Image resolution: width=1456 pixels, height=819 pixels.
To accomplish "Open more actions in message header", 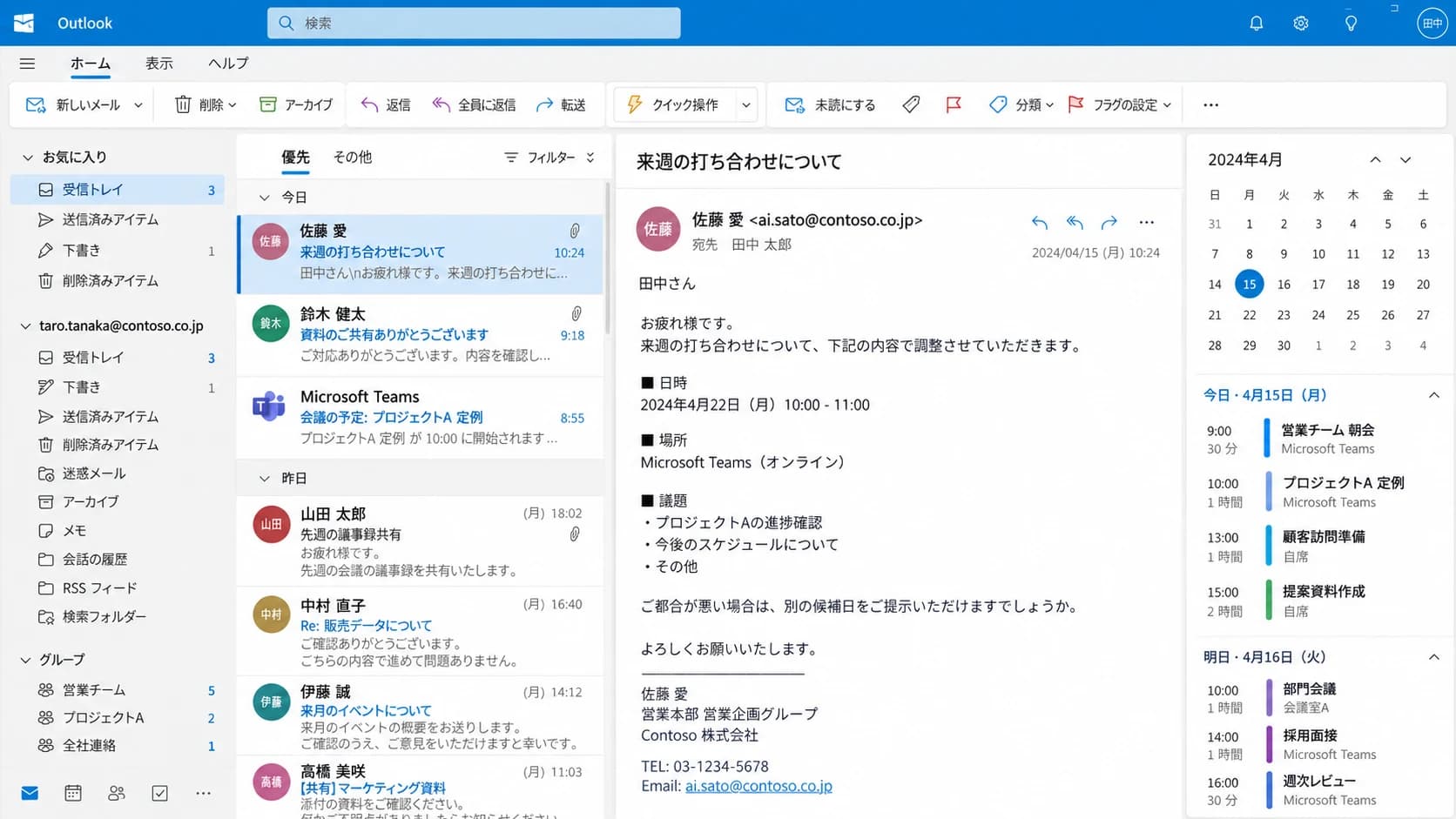I will coord(1147,223).
